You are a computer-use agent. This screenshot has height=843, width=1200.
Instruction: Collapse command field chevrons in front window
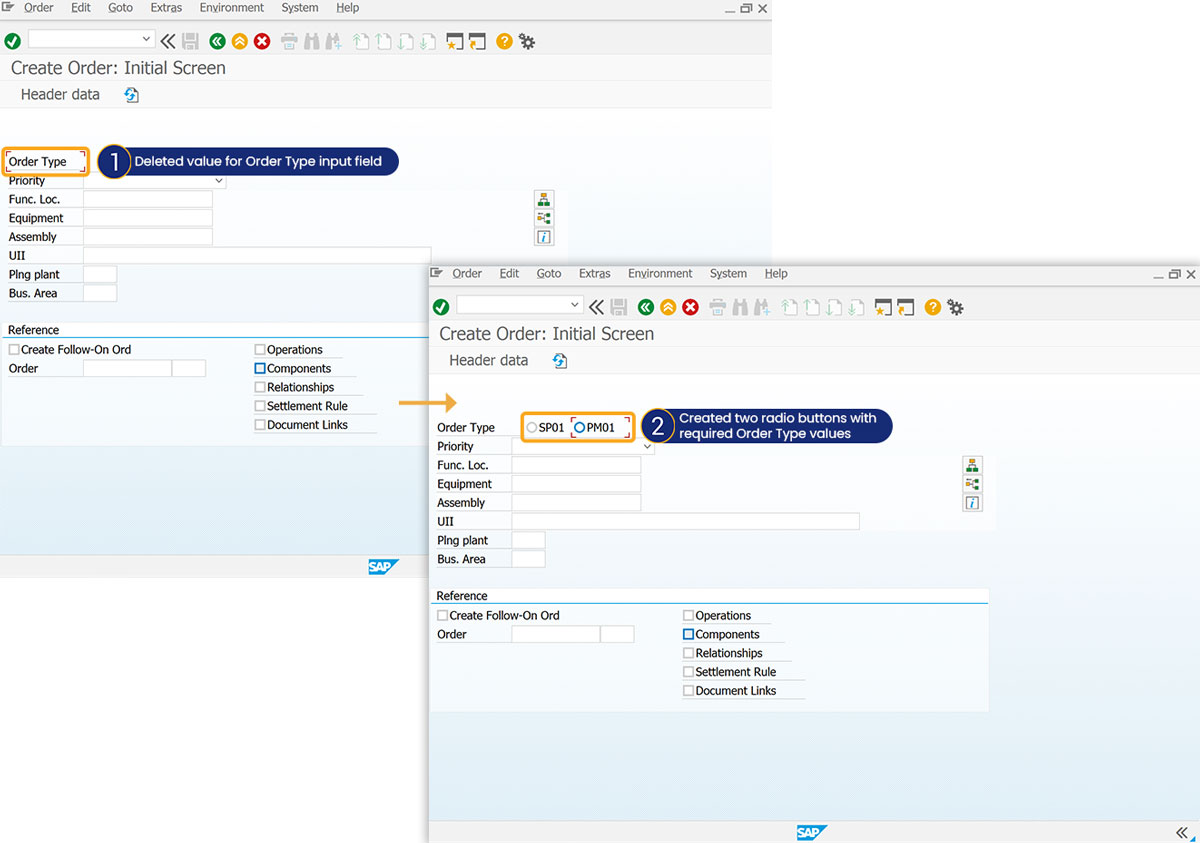(597, 307)
